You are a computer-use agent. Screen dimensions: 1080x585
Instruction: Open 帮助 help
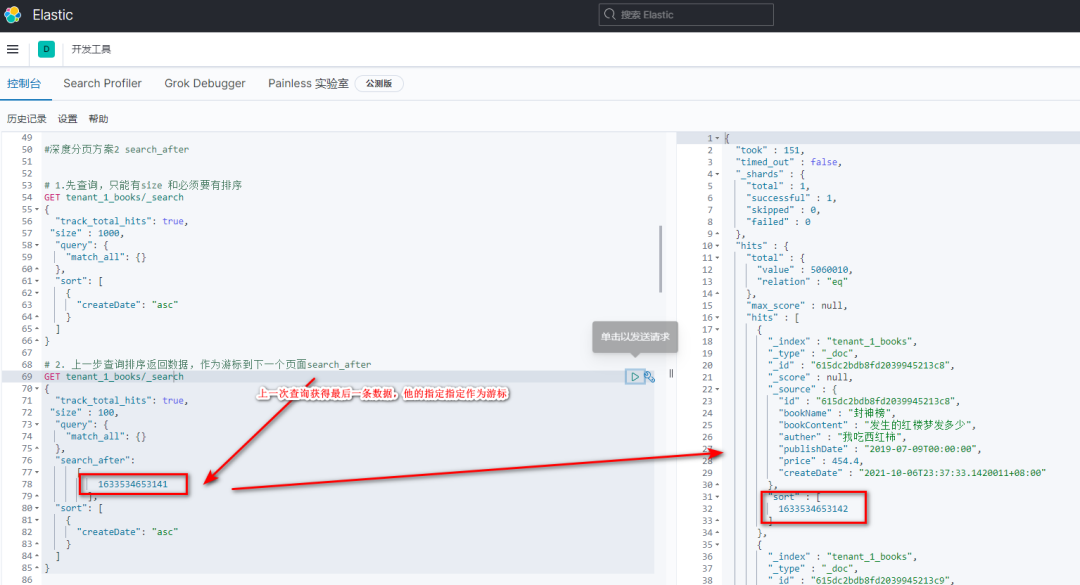[98, 119]
